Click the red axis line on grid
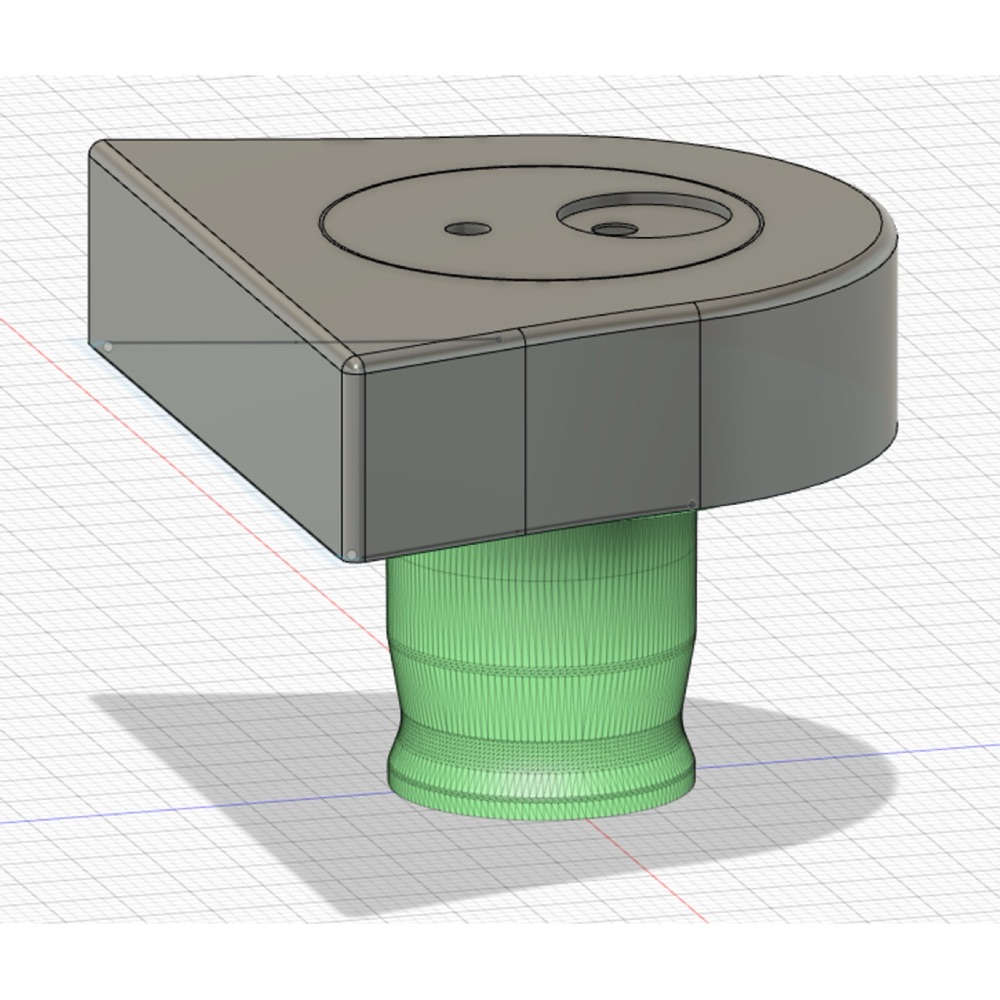 pos(191,446)
